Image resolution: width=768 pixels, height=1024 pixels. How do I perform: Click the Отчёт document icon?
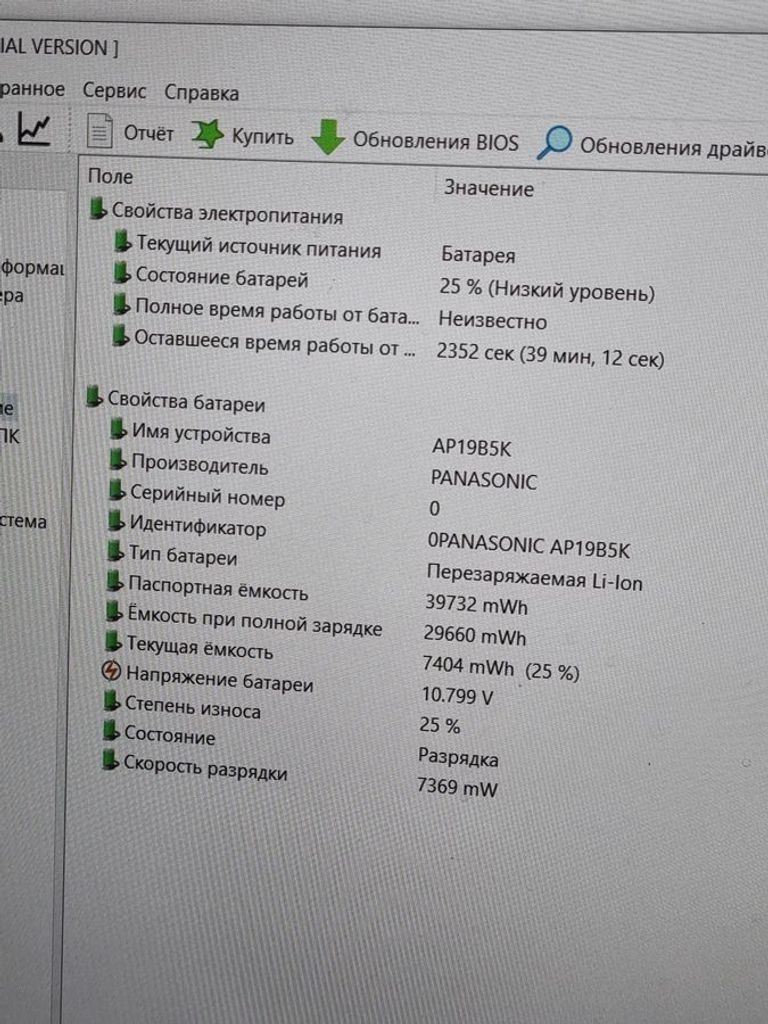100,131
